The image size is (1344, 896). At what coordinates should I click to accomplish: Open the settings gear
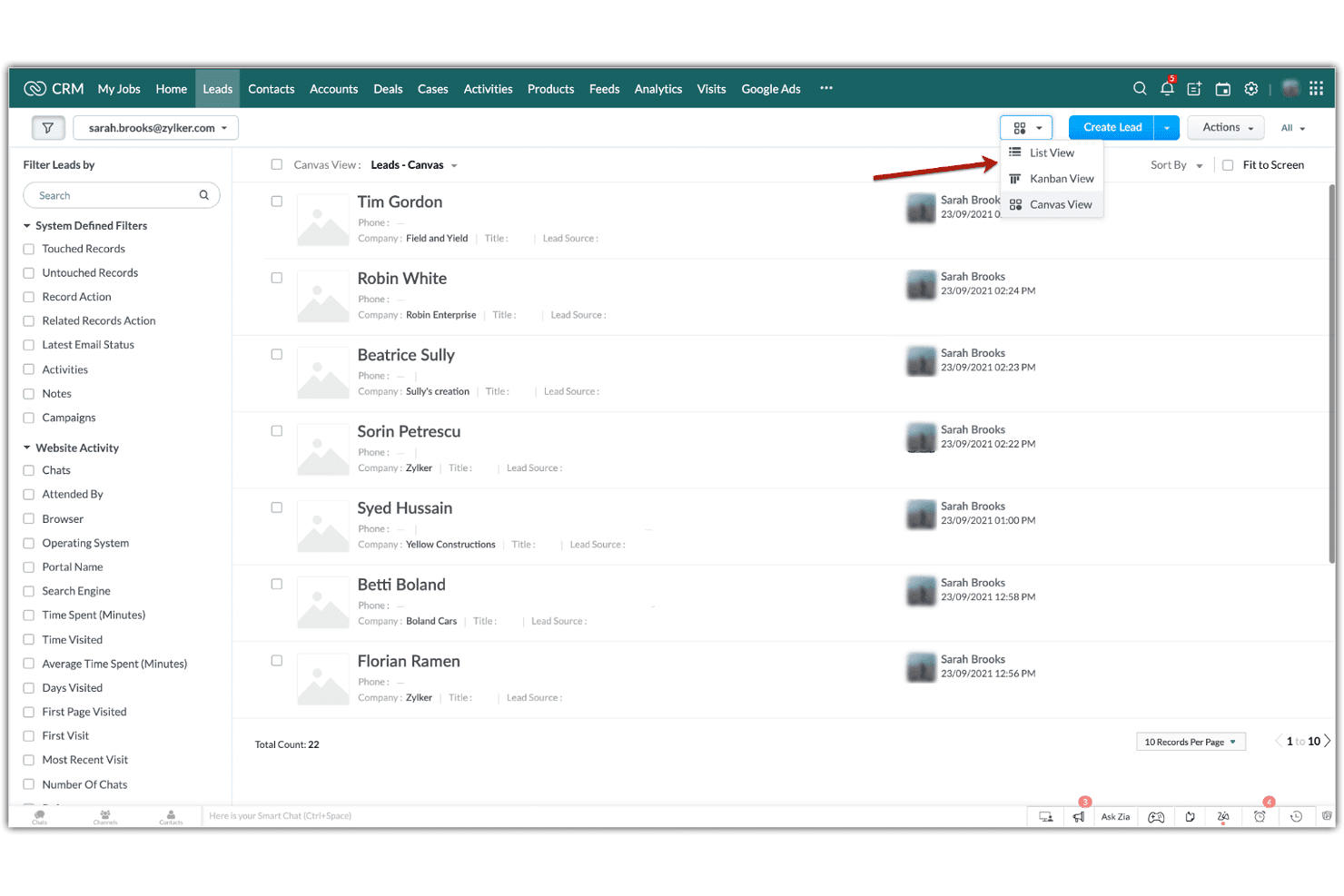pyautogui.click(x=1251, y=89)
